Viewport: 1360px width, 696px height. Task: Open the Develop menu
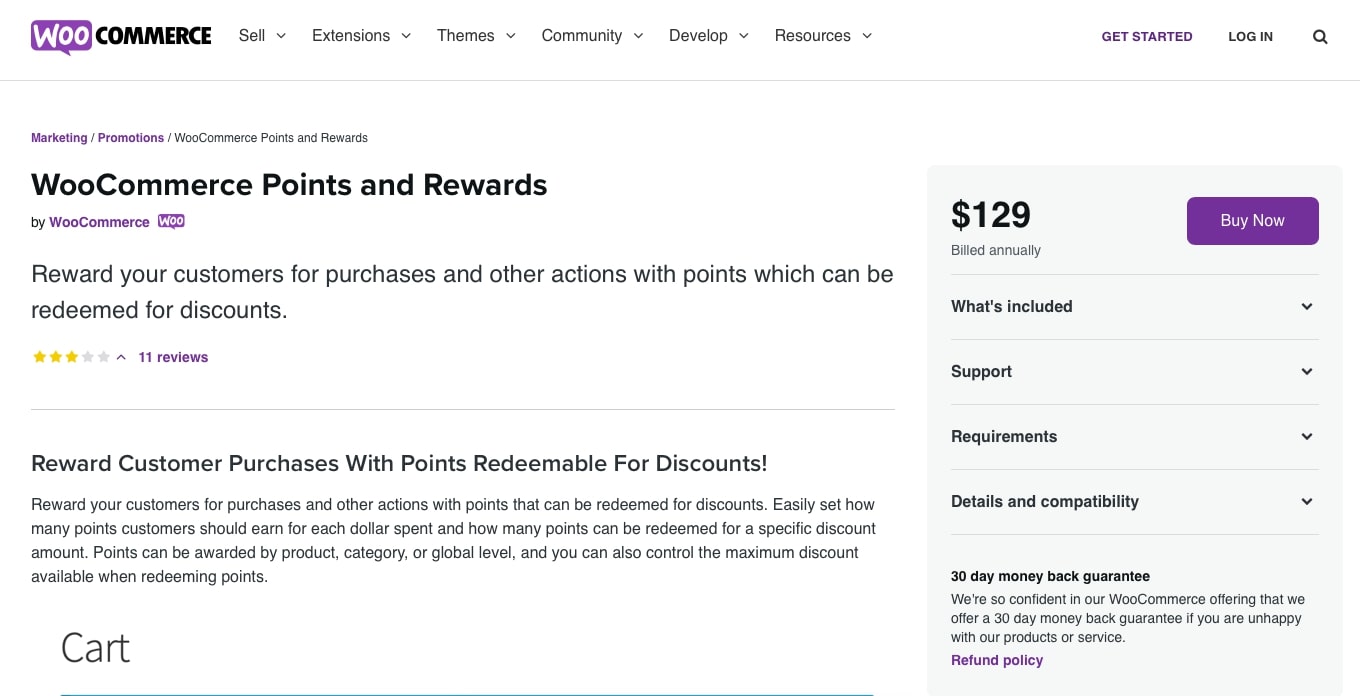[708, 36]
